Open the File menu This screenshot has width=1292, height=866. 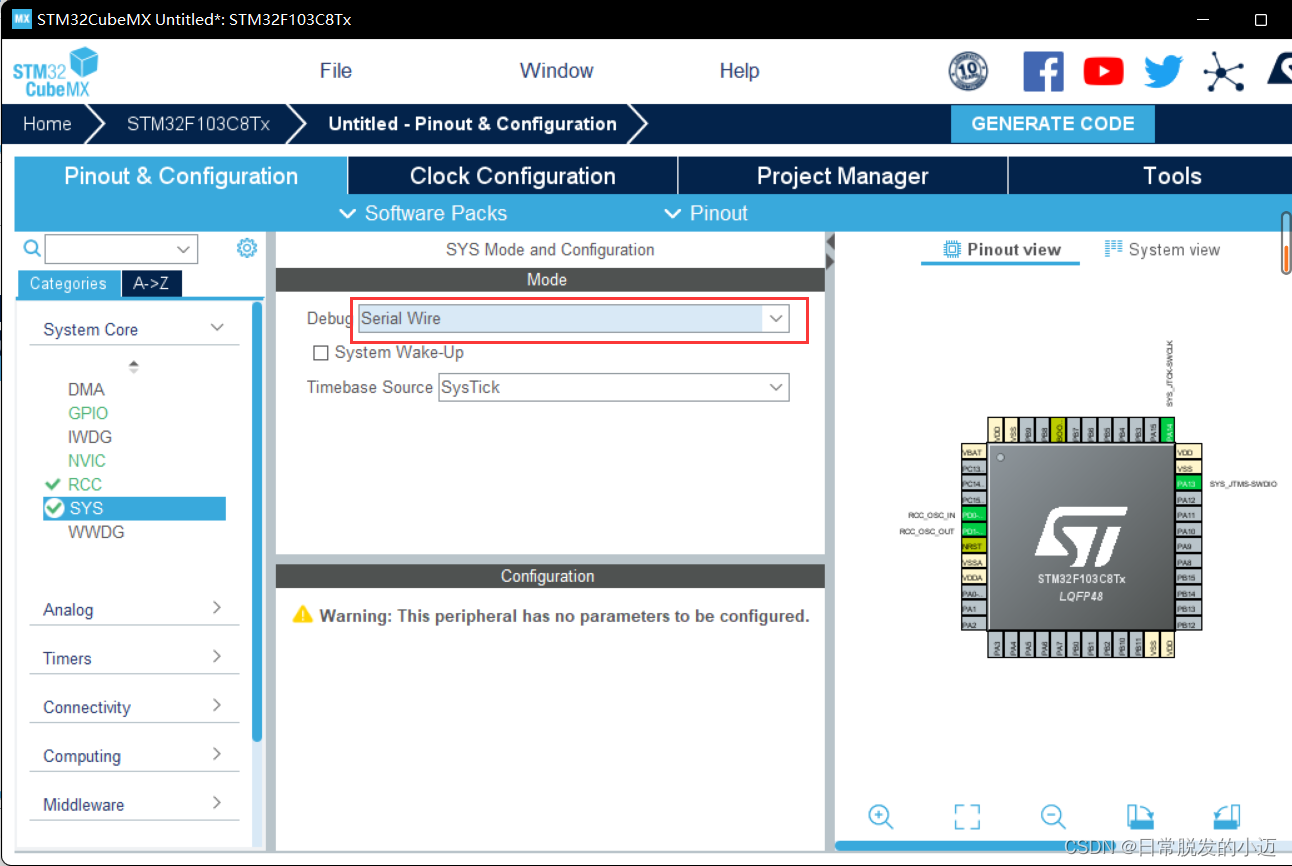[x=336, y=71]
